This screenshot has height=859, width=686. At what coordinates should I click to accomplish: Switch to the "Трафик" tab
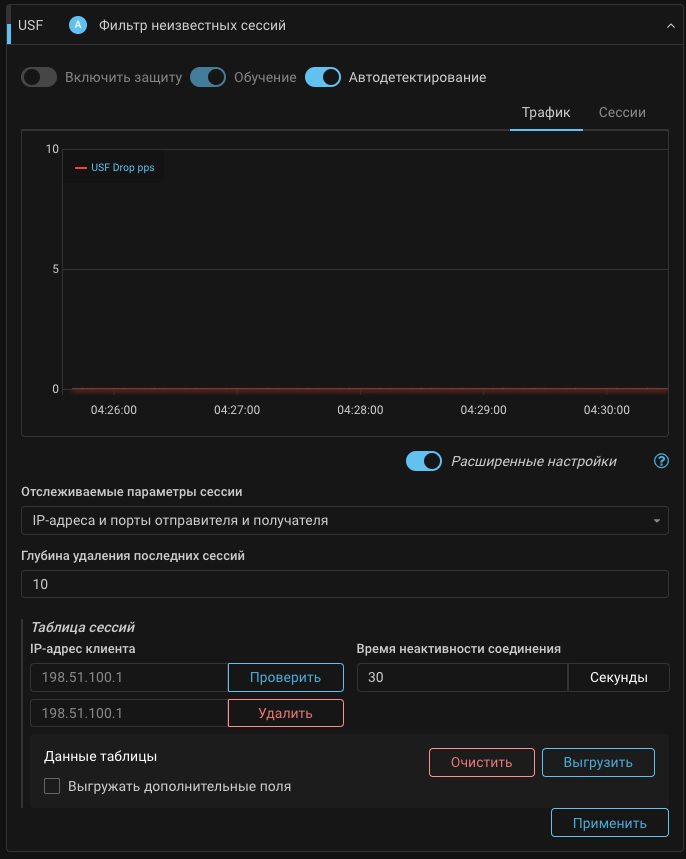[x=546, y=113]
